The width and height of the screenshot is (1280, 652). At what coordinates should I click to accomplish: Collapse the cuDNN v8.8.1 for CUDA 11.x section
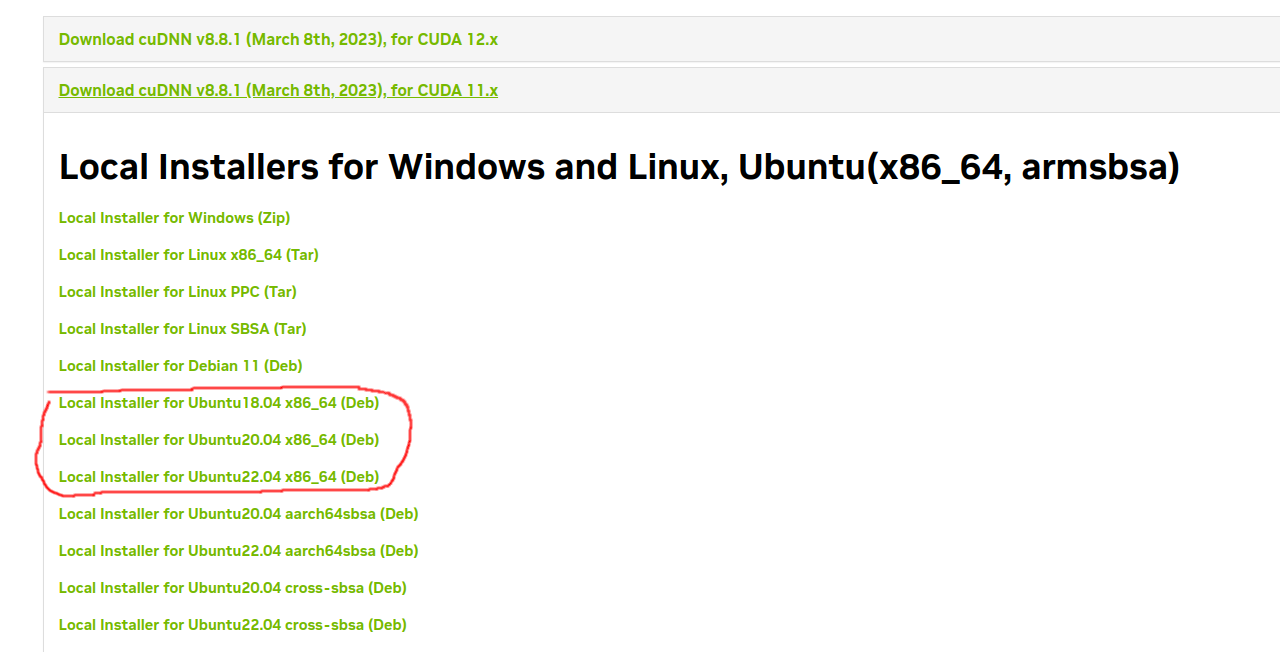click(278, 90)
